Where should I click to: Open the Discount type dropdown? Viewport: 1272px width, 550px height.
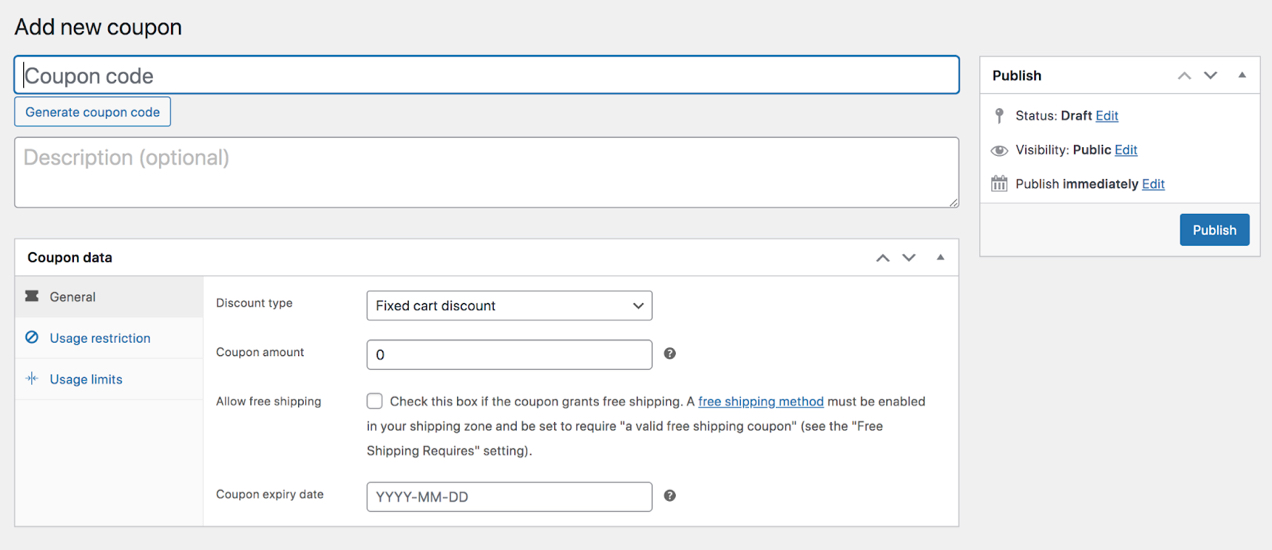(509, 305)
